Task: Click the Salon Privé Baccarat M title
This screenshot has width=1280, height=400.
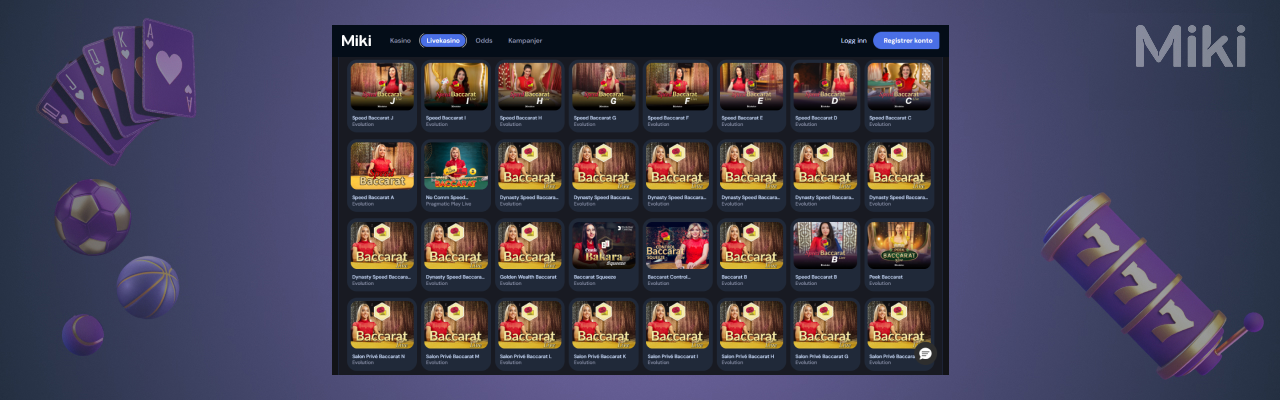Action: pyautogui.click(x=452, y=356)
